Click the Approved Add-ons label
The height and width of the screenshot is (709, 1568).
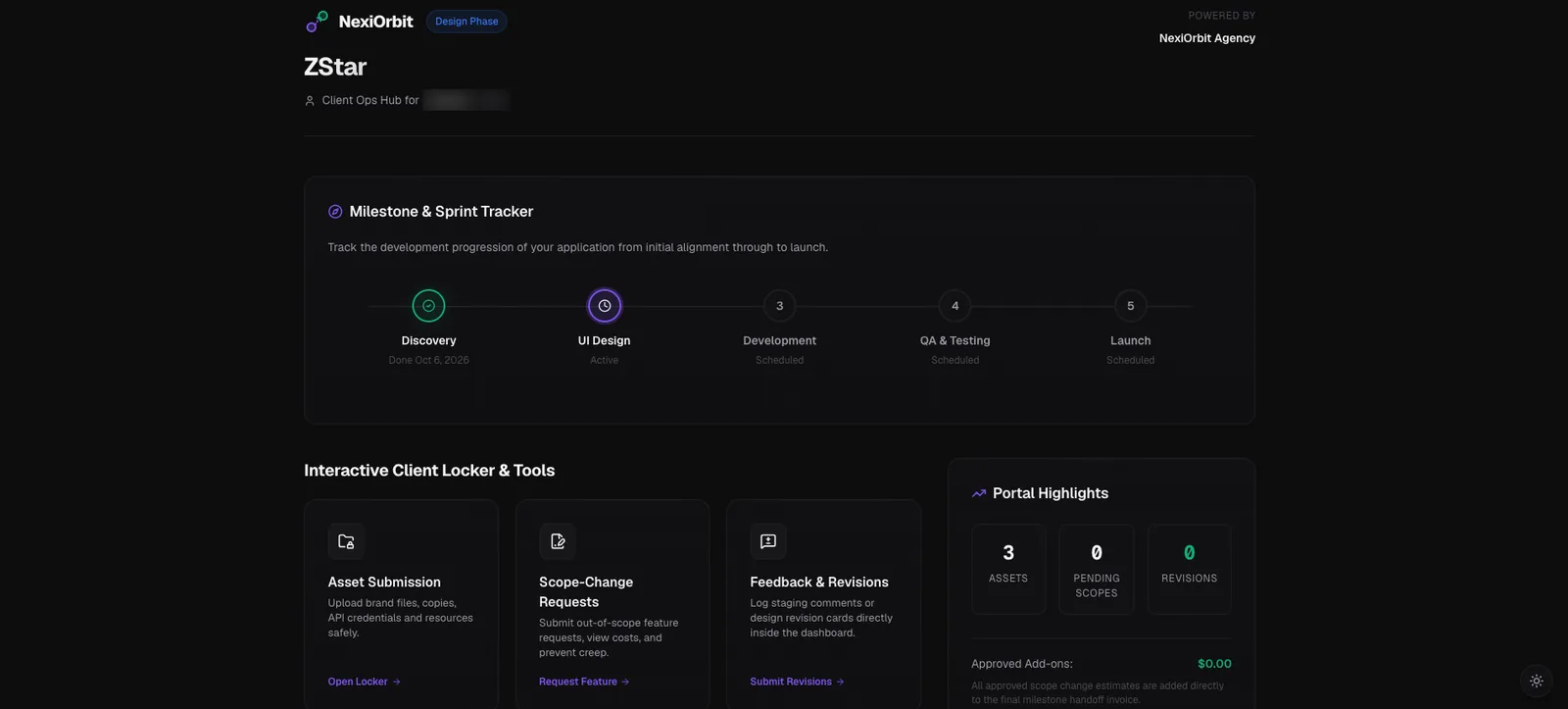(1022, 664)
